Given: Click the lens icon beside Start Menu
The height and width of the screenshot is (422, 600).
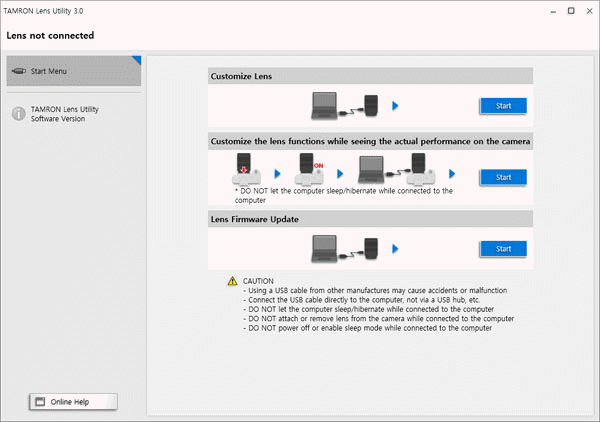Looking at the screenshot, I should [x=19, y=71].
